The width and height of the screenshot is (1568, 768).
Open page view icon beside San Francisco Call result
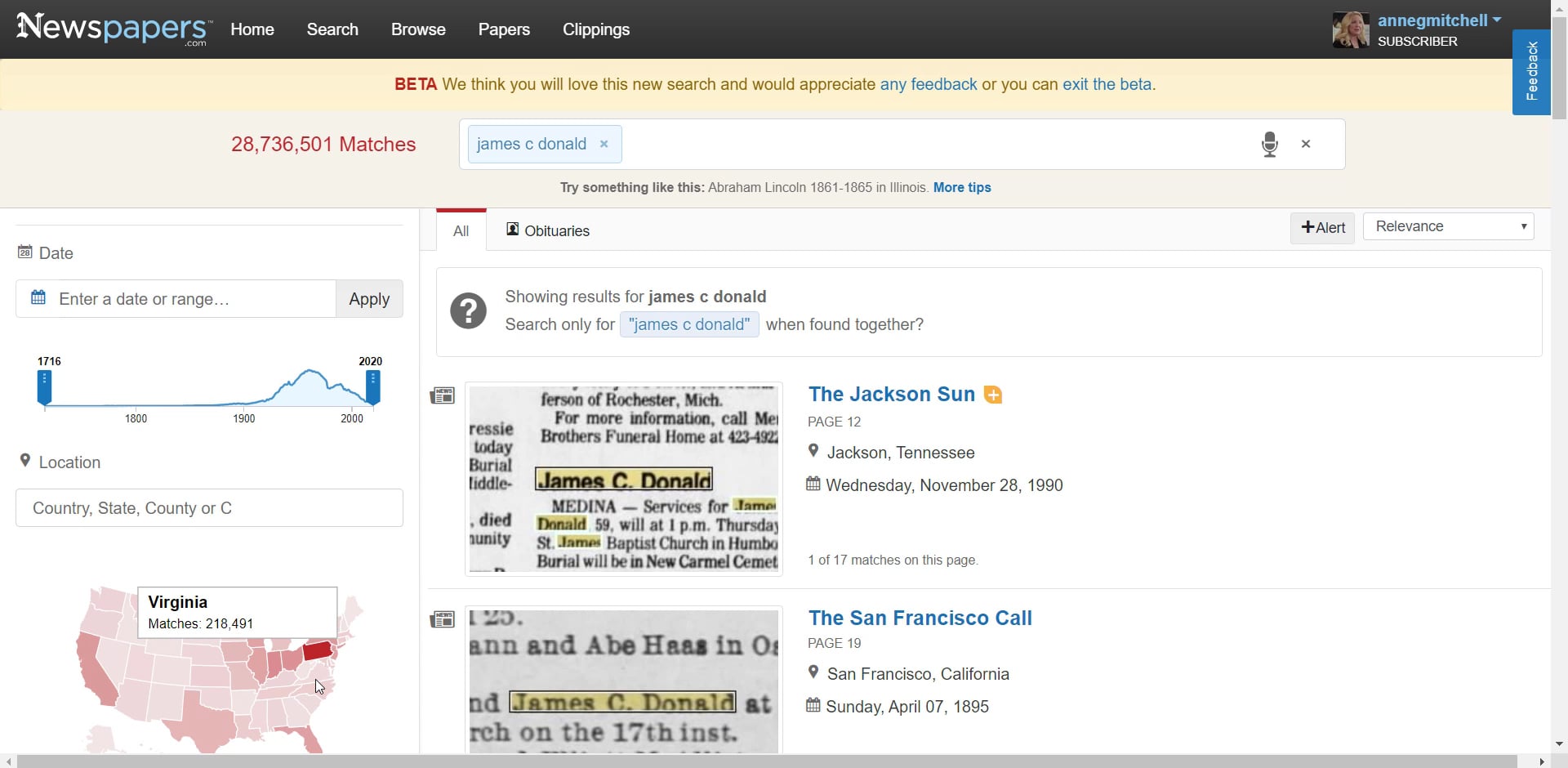pyautogui.click(x=442, y=619)
